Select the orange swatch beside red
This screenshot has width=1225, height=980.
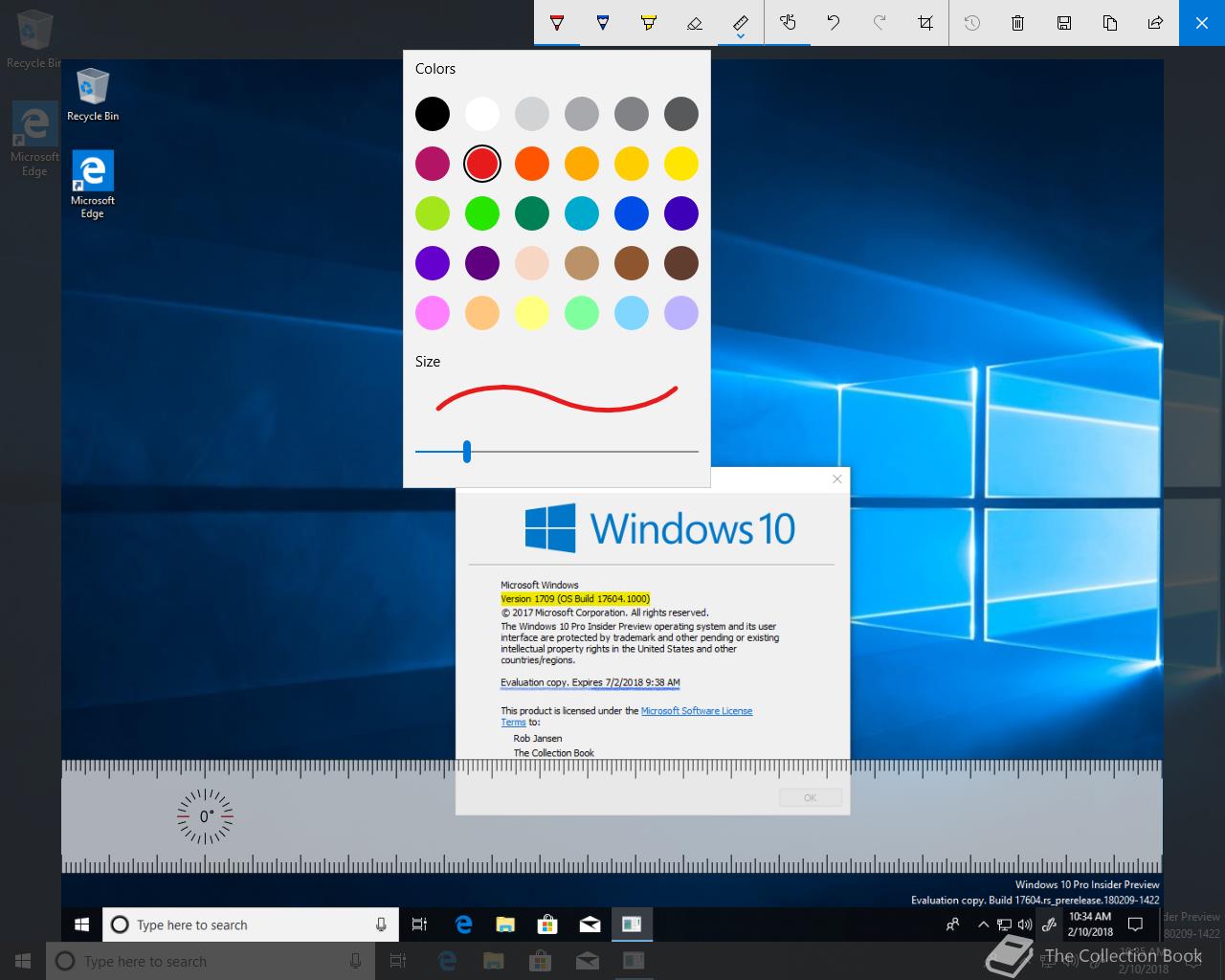tap(532, 164)
